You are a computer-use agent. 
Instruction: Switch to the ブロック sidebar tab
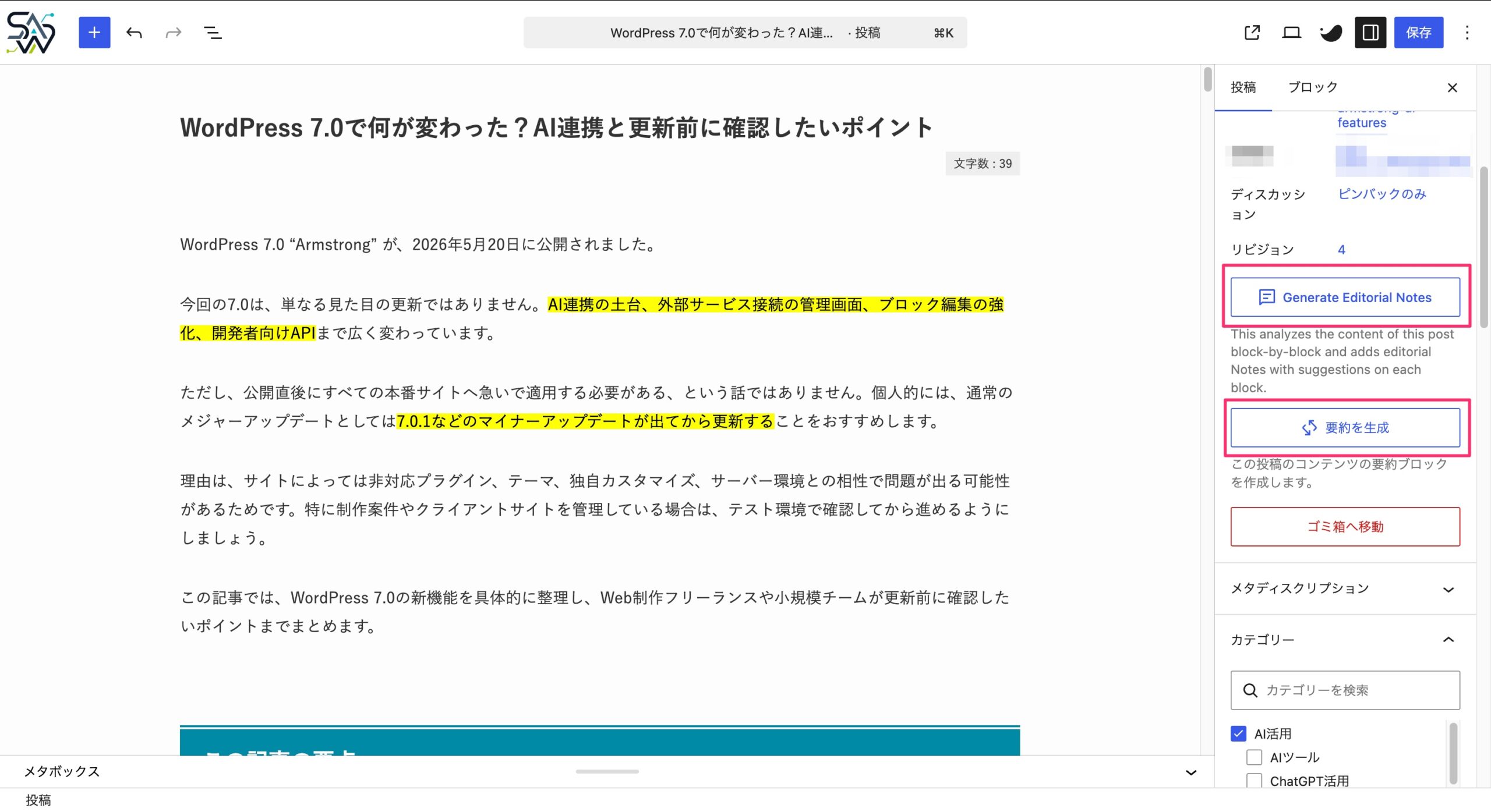click(1313, 87)
